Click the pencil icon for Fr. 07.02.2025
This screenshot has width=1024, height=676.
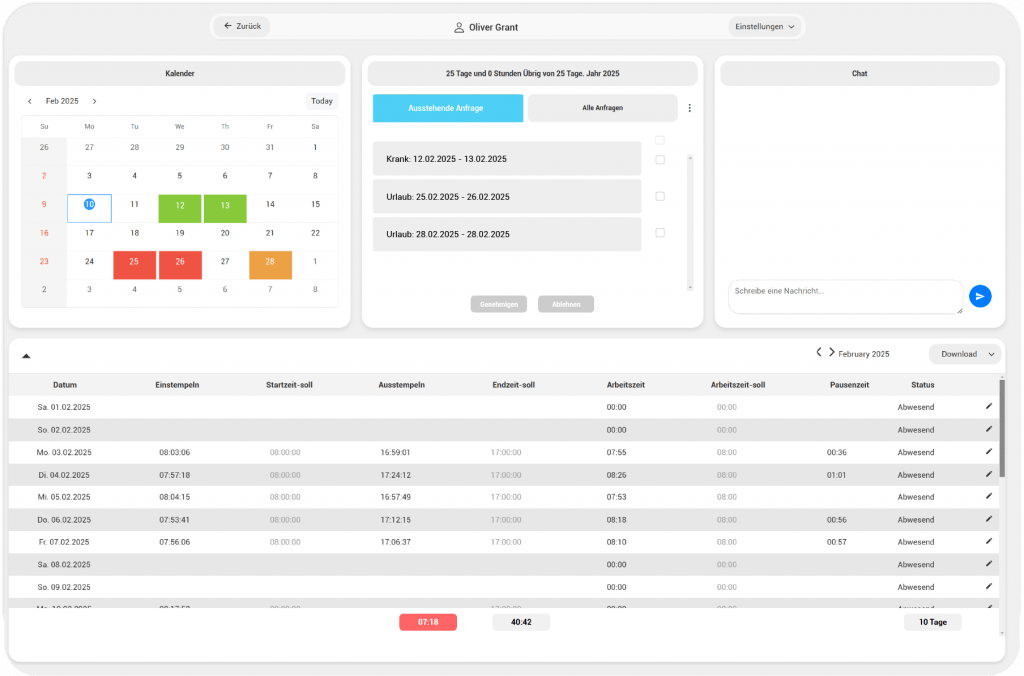point(989,541)
